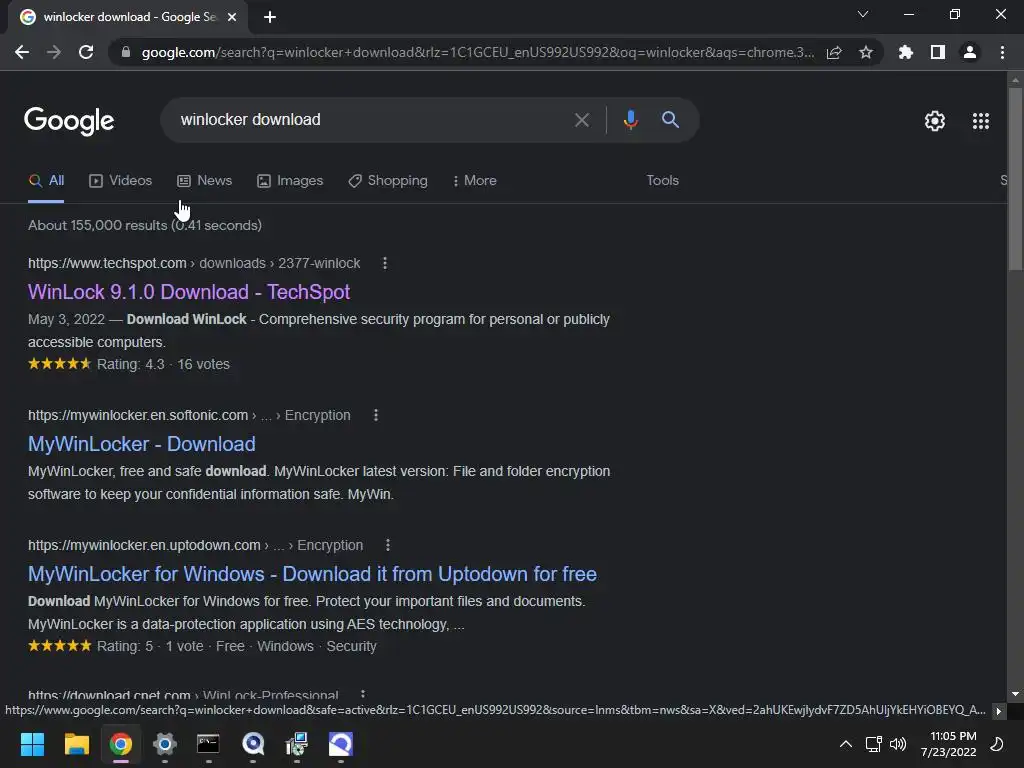This screenshot has height=768, width=1024.
Task: Open the Google apps grid
Action: pyautogui.click(x=981, y=121)
